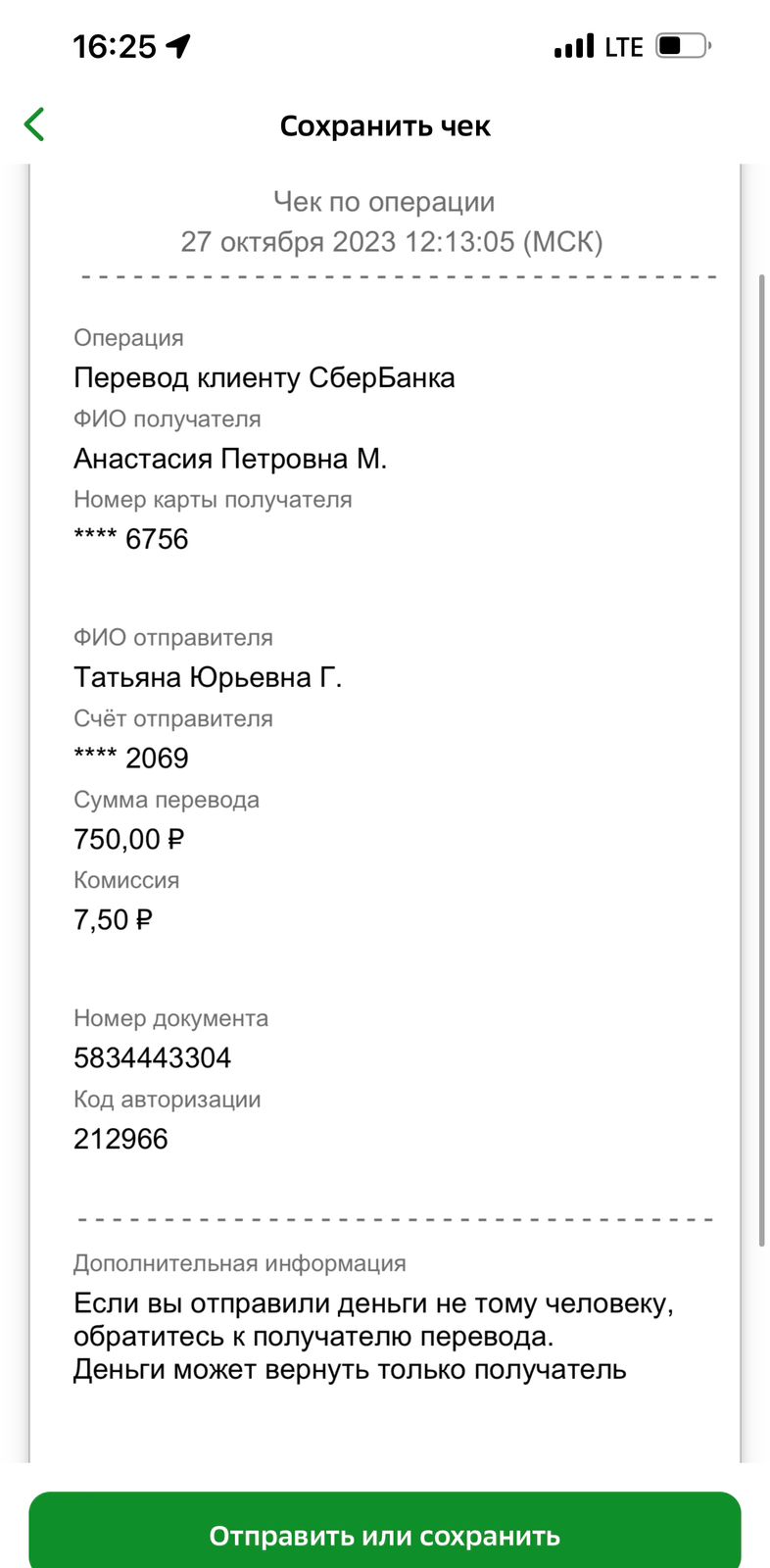Tap sender account number **** 2069
Screen dimensions: 770x1568
(131, 758)
